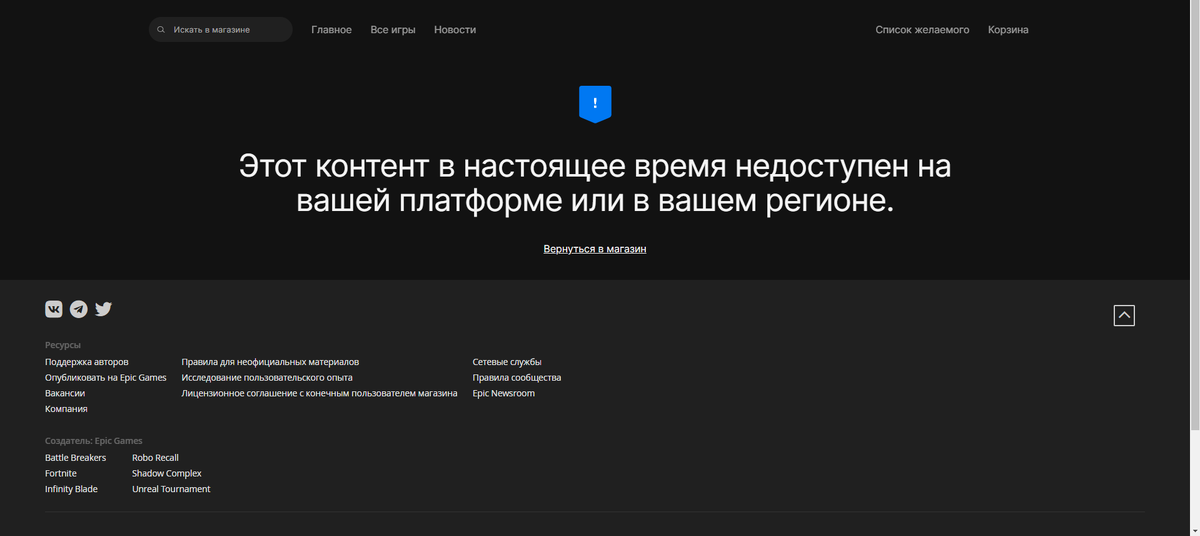Open Опубликовать на Epic Games link
Image resolution: width=1200 pixels, height=536 pixels.
(106, 378)
